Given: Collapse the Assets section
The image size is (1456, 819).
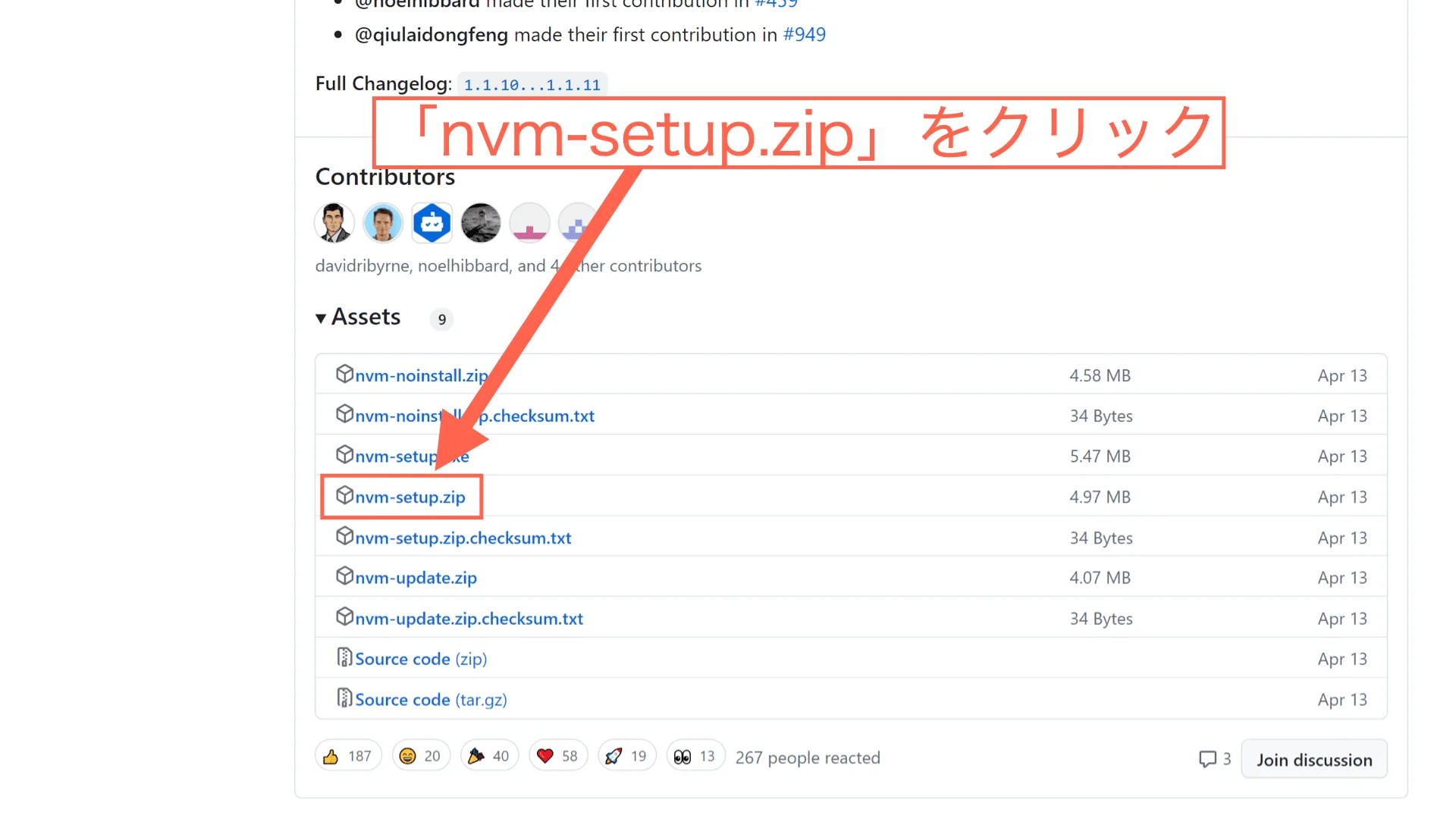Looking at the screenshot, I should (322, 318).
